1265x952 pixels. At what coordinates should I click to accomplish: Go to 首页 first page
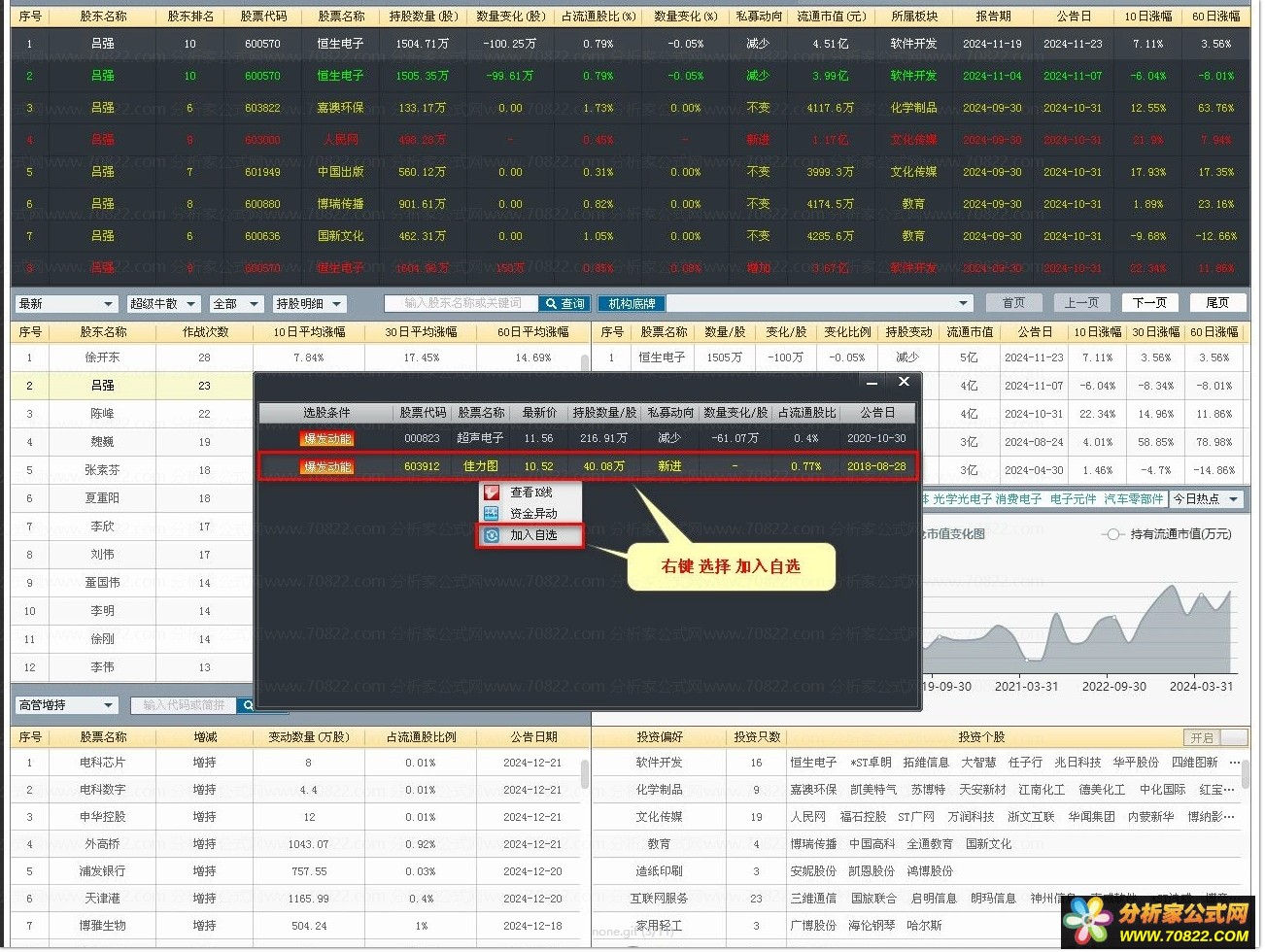click(1013, 303)
